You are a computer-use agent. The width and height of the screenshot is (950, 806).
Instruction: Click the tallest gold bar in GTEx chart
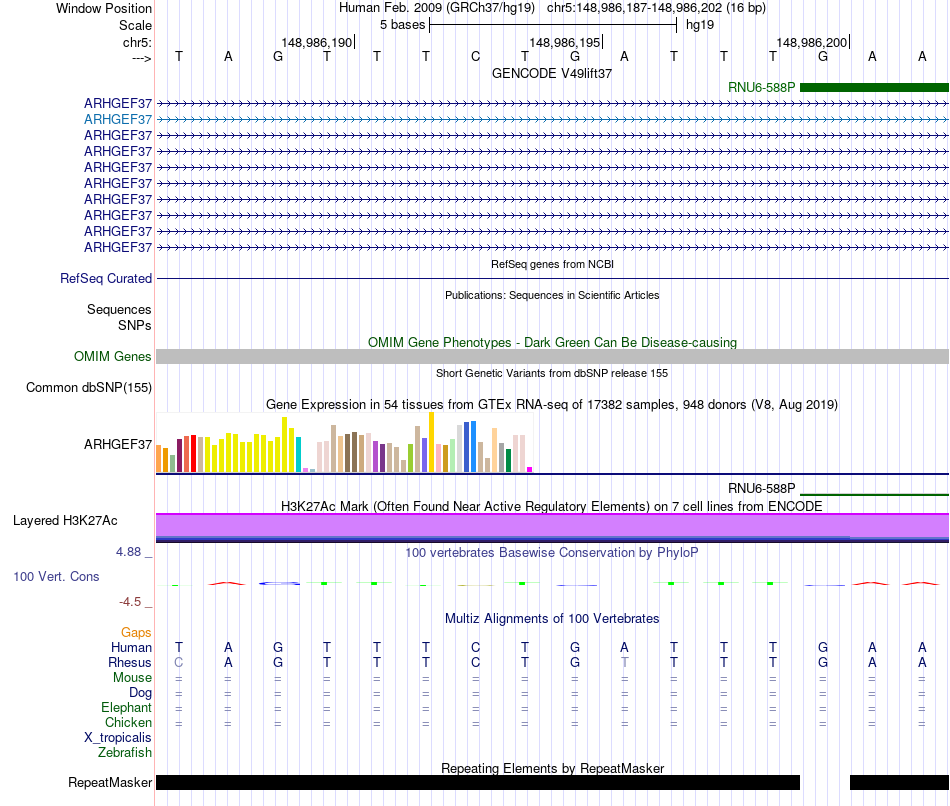click(431, 442)
